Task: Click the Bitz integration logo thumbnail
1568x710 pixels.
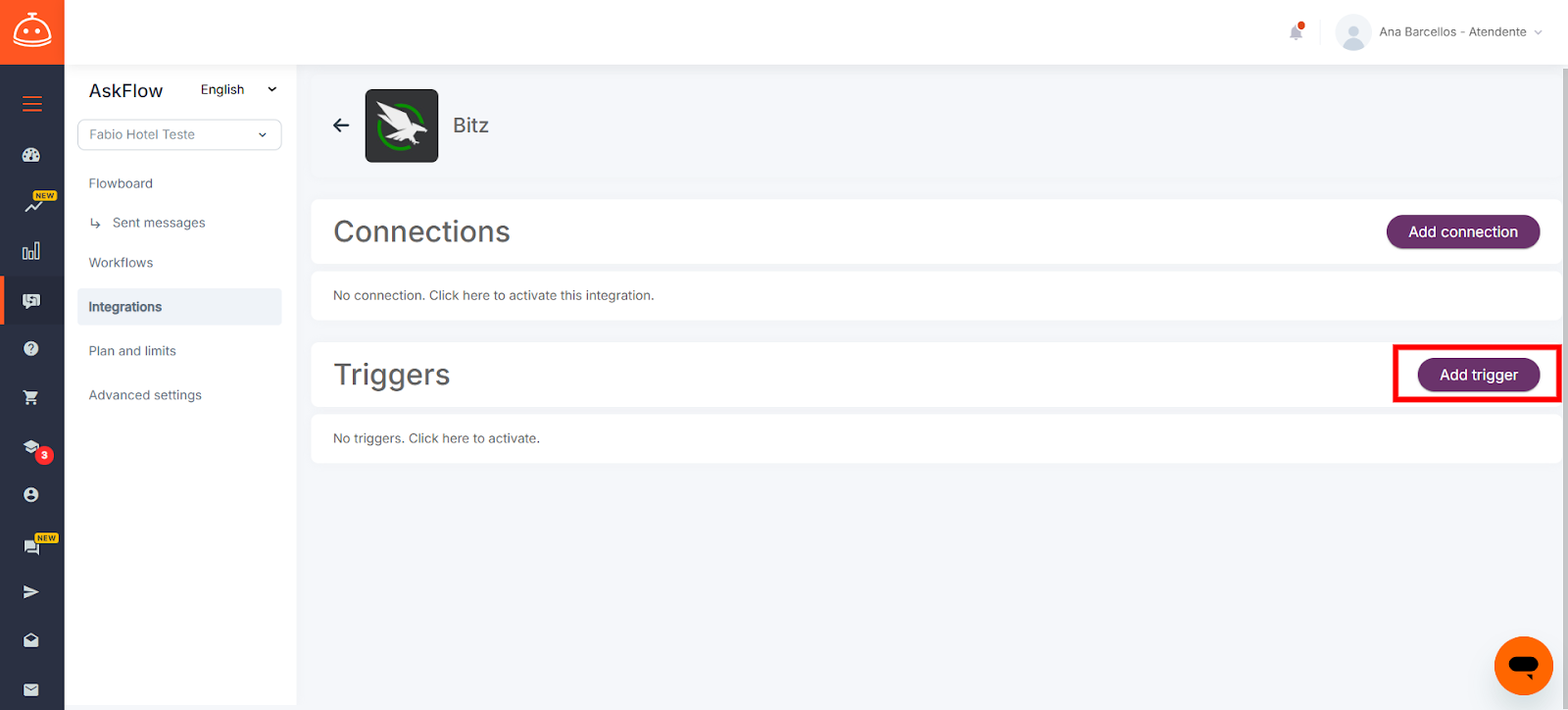Action: 402,126
